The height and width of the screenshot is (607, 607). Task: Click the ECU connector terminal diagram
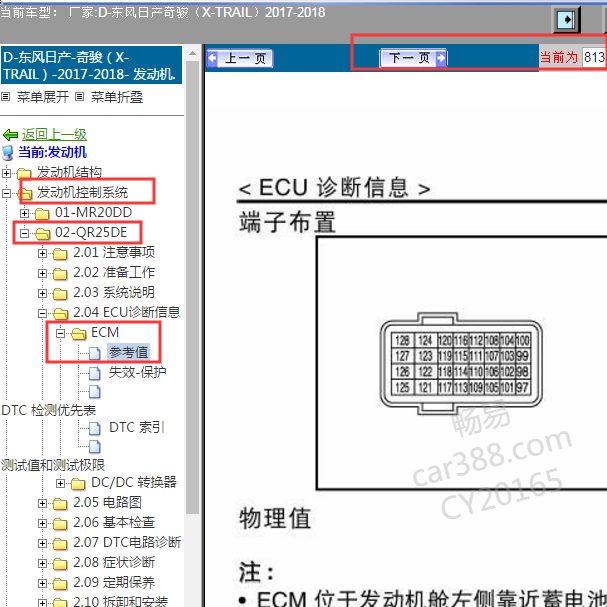[461, 364]
